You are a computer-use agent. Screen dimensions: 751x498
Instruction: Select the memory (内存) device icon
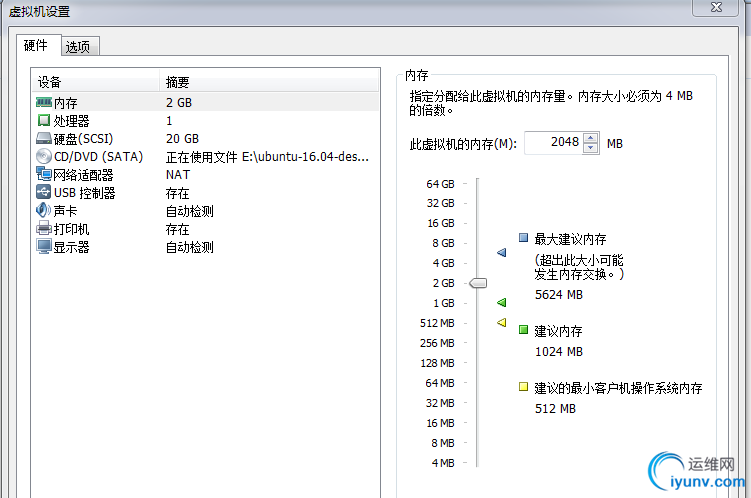[44, 102]
